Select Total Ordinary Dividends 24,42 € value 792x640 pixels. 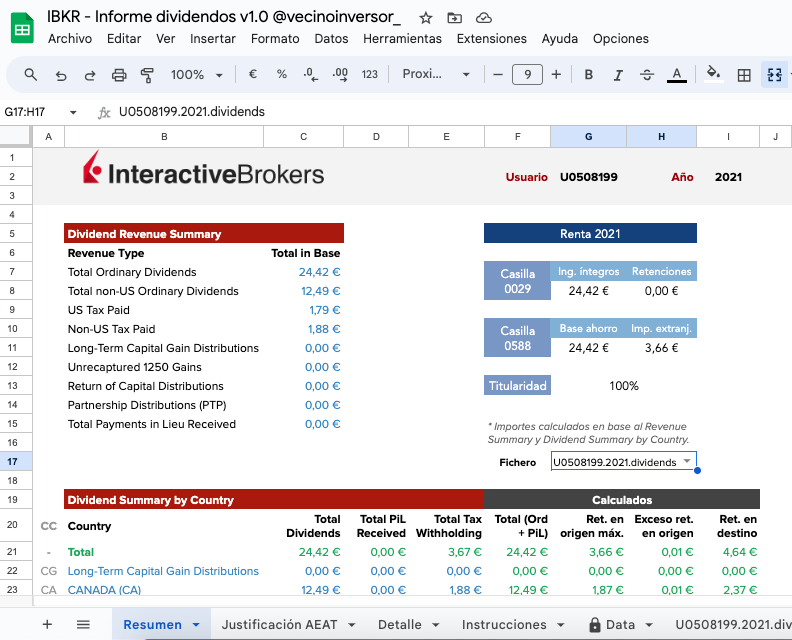[319, 272]
